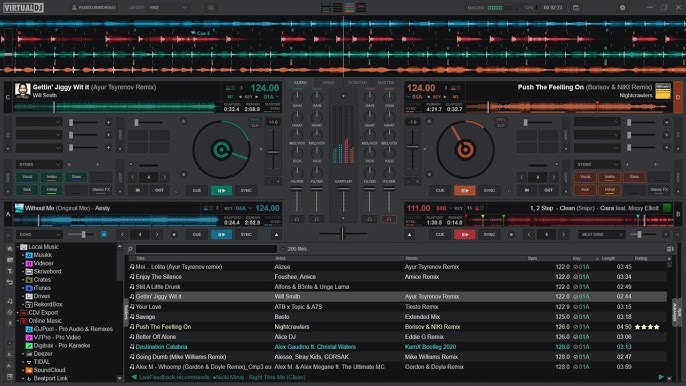The image size is (686, 386).
Task: Click CUE on deck B
Action: pos(440,235)
